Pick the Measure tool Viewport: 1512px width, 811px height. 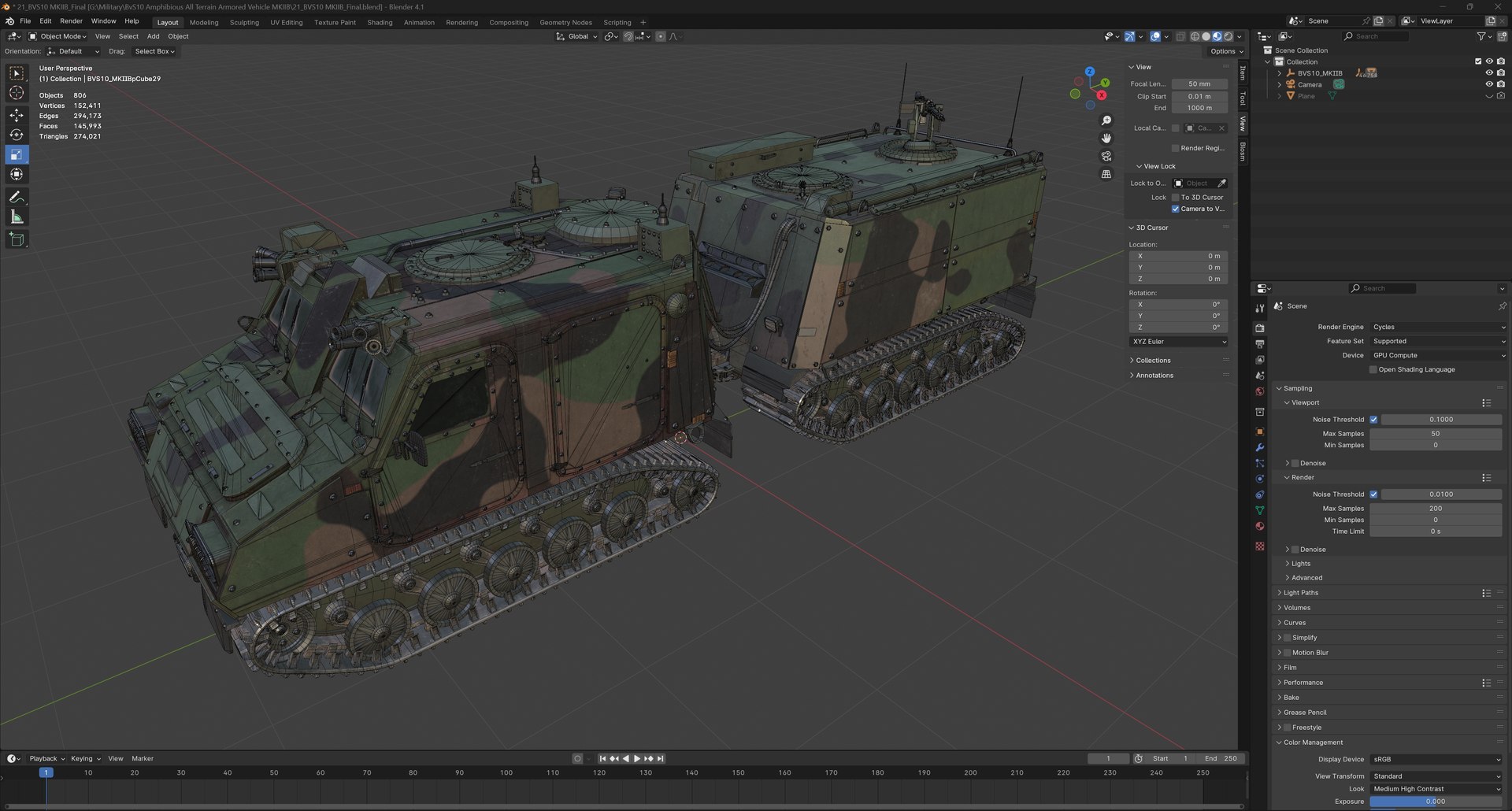click(17, 217)
